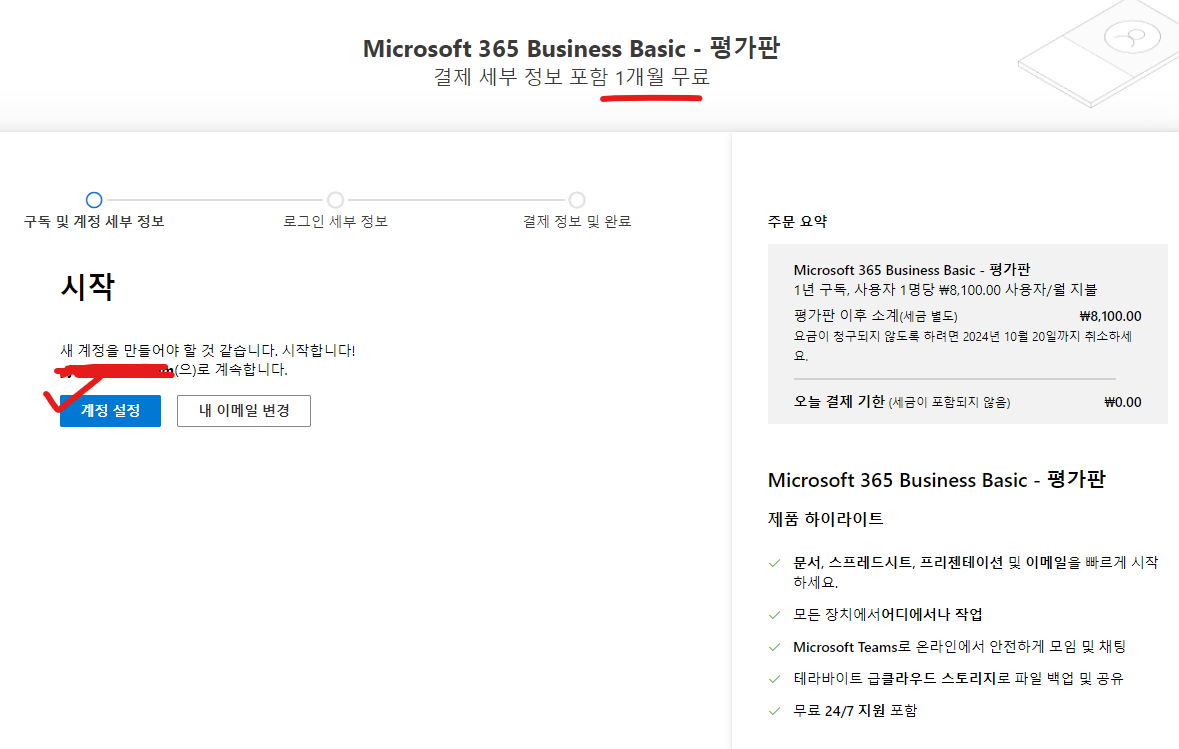Click 결제 세부 정보 포함 1개월 무료 subtitle

click(x=571, y=77)
